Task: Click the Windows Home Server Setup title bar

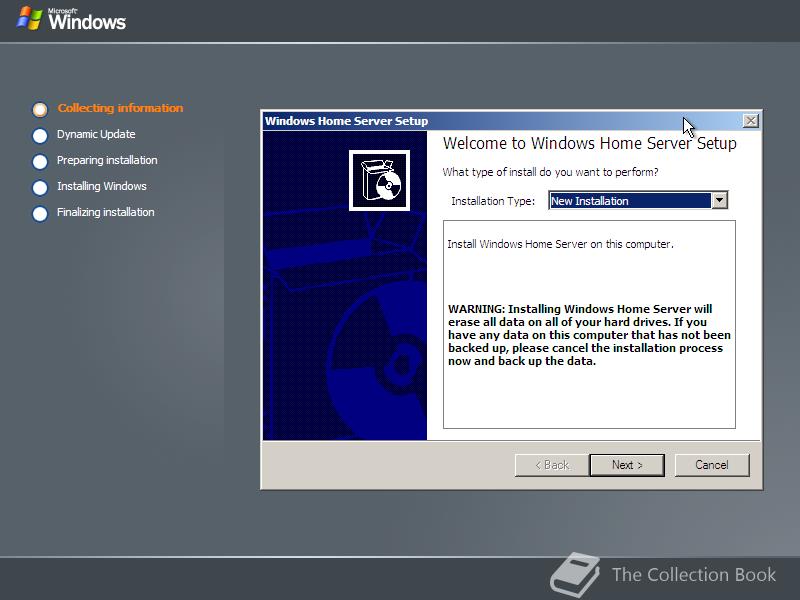Action: point(503,121)
